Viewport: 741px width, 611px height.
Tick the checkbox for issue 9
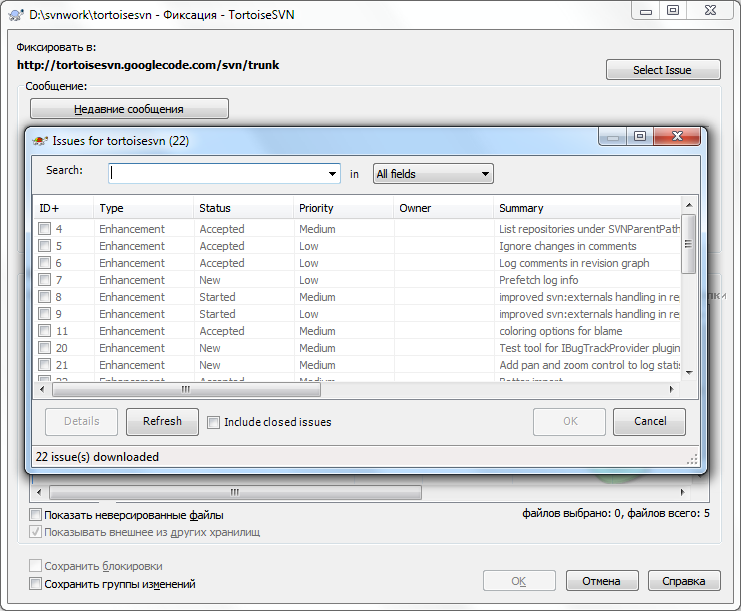(x=44, y=314)
